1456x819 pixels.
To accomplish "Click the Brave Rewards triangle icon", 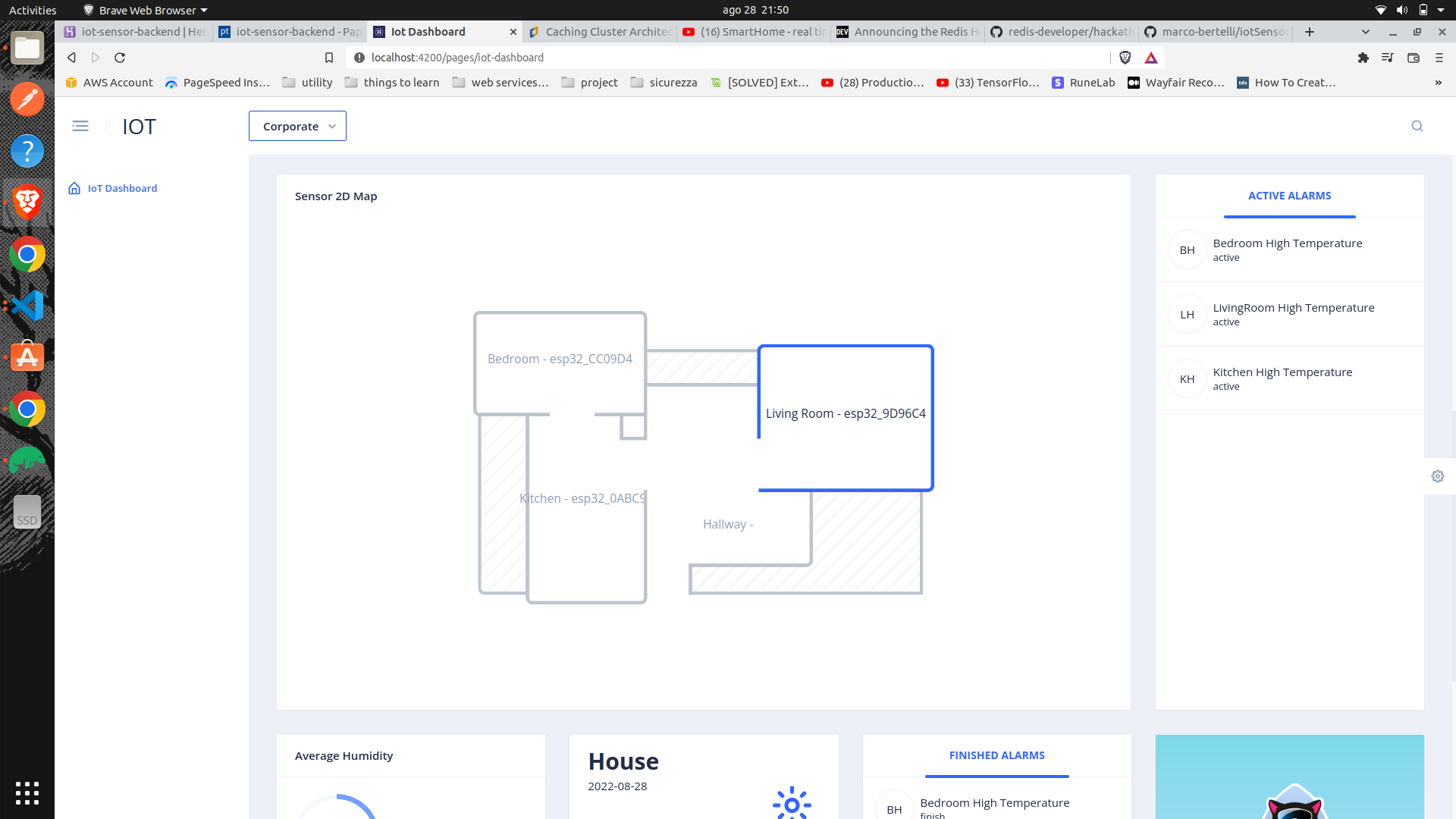I will point(1151,58).
